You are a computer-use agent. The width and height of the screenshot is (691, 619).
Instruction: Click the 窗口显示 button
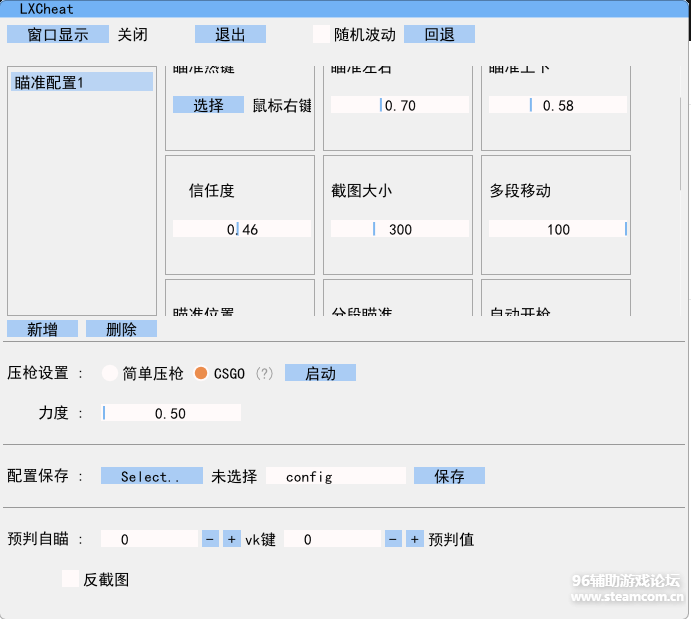57,34
